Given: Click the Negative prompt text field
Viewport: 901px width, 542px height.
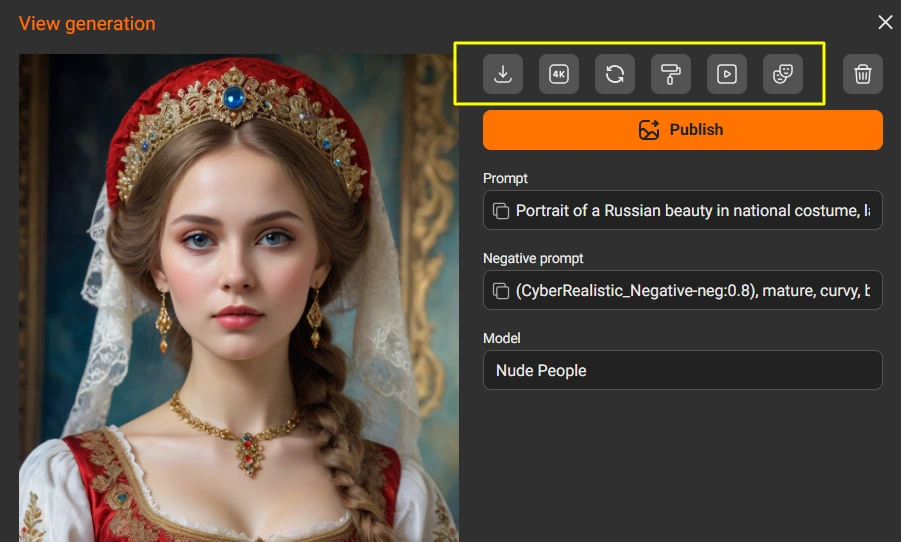Looking at the screenshot, I should click(x=683, y=290).
